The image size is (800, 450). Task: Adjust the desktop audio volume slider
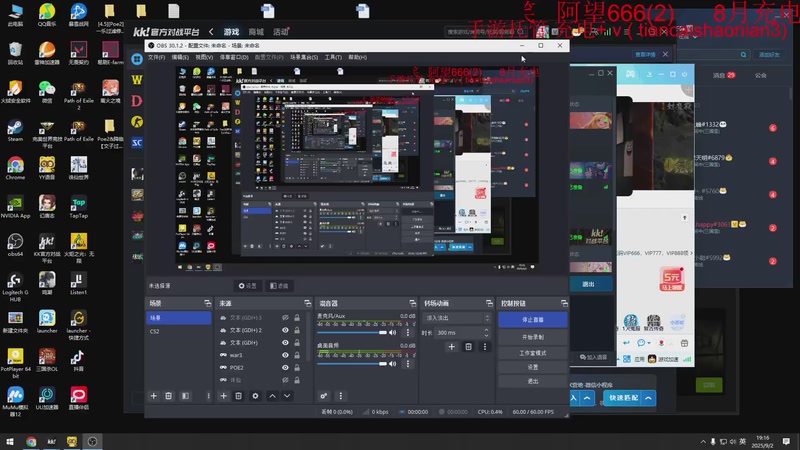352,364
